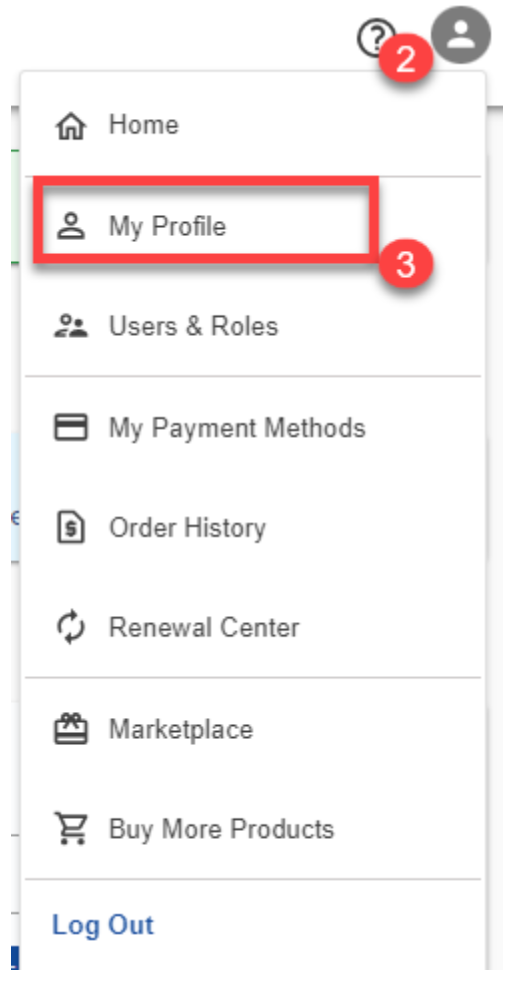Click the shopping cart icon
This screenshot has width=510, height=982.
pyautogui.click(x=71, y=829)
